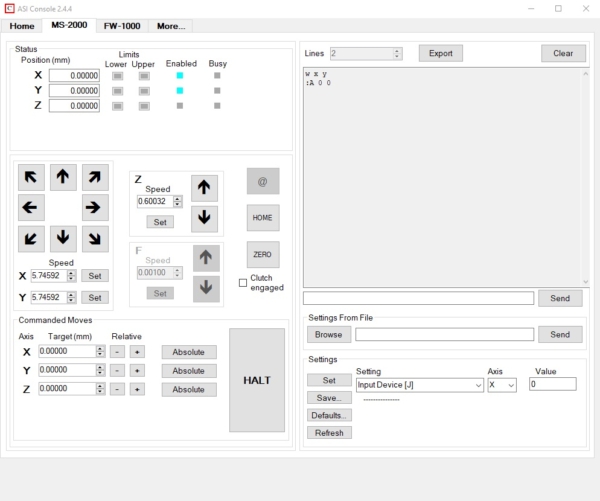Raise the Z axis with up arrow
This screenshot has width=600, height=501.
(204, 188)
